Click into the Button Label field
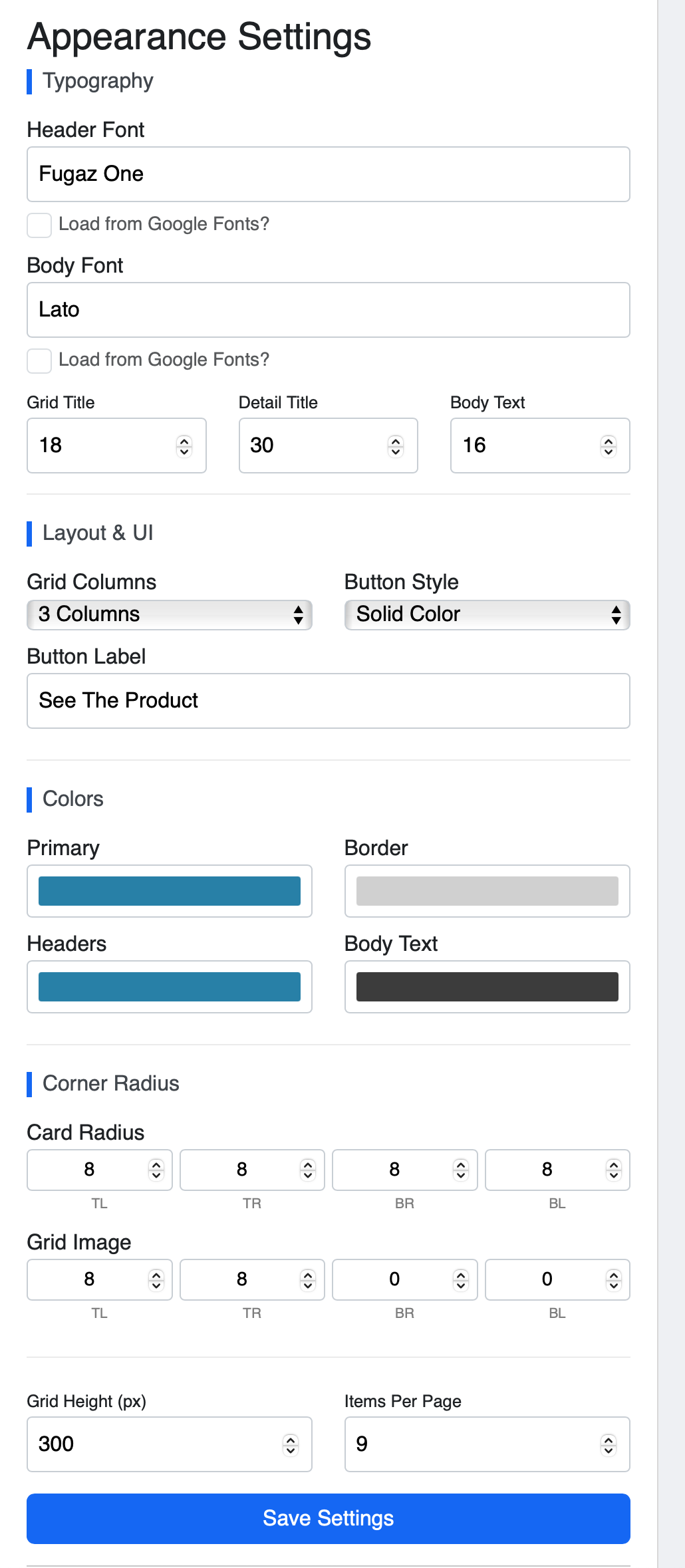The width and height of the screenshot is (685, 1568). [329, 701]
